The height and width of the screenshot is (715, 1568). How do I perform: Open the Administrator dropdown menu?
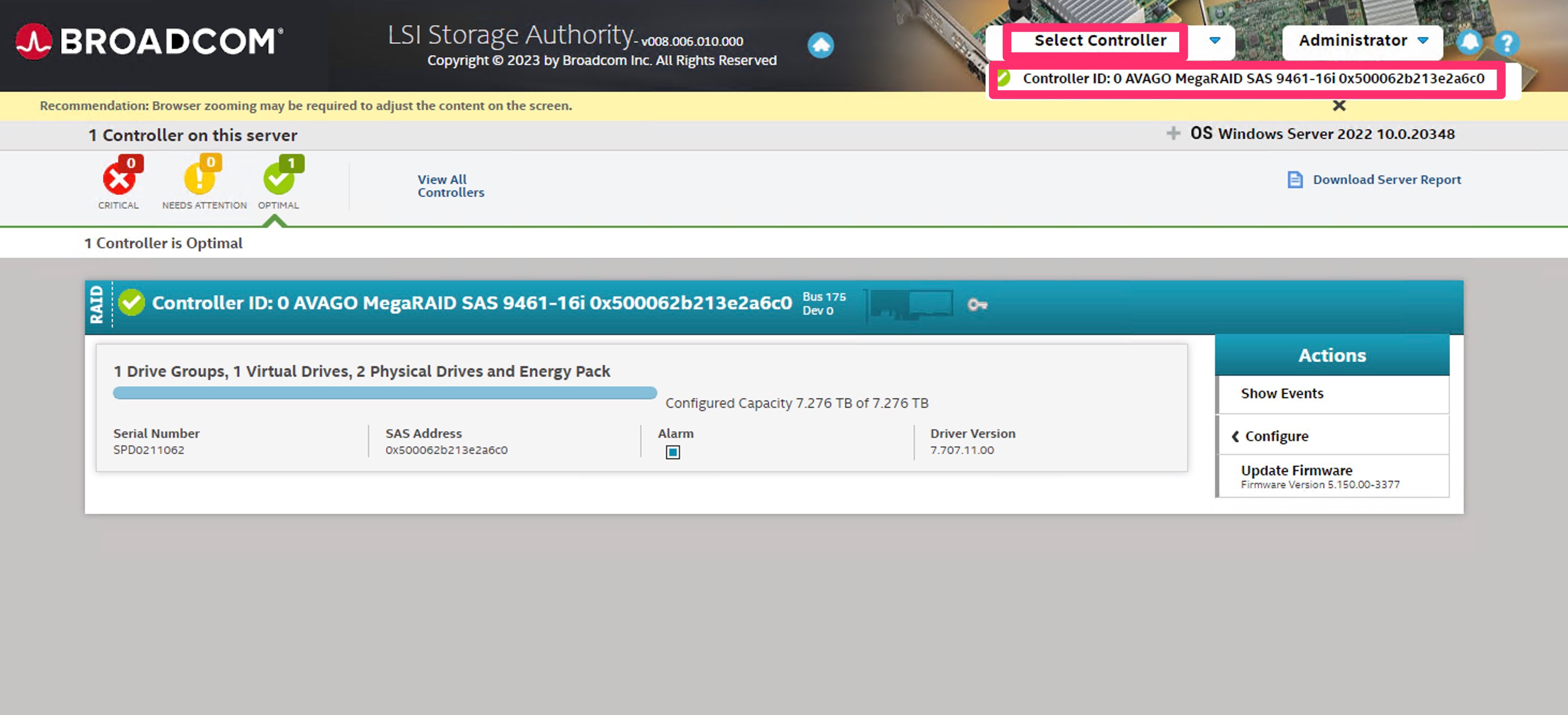[1362, 41]
